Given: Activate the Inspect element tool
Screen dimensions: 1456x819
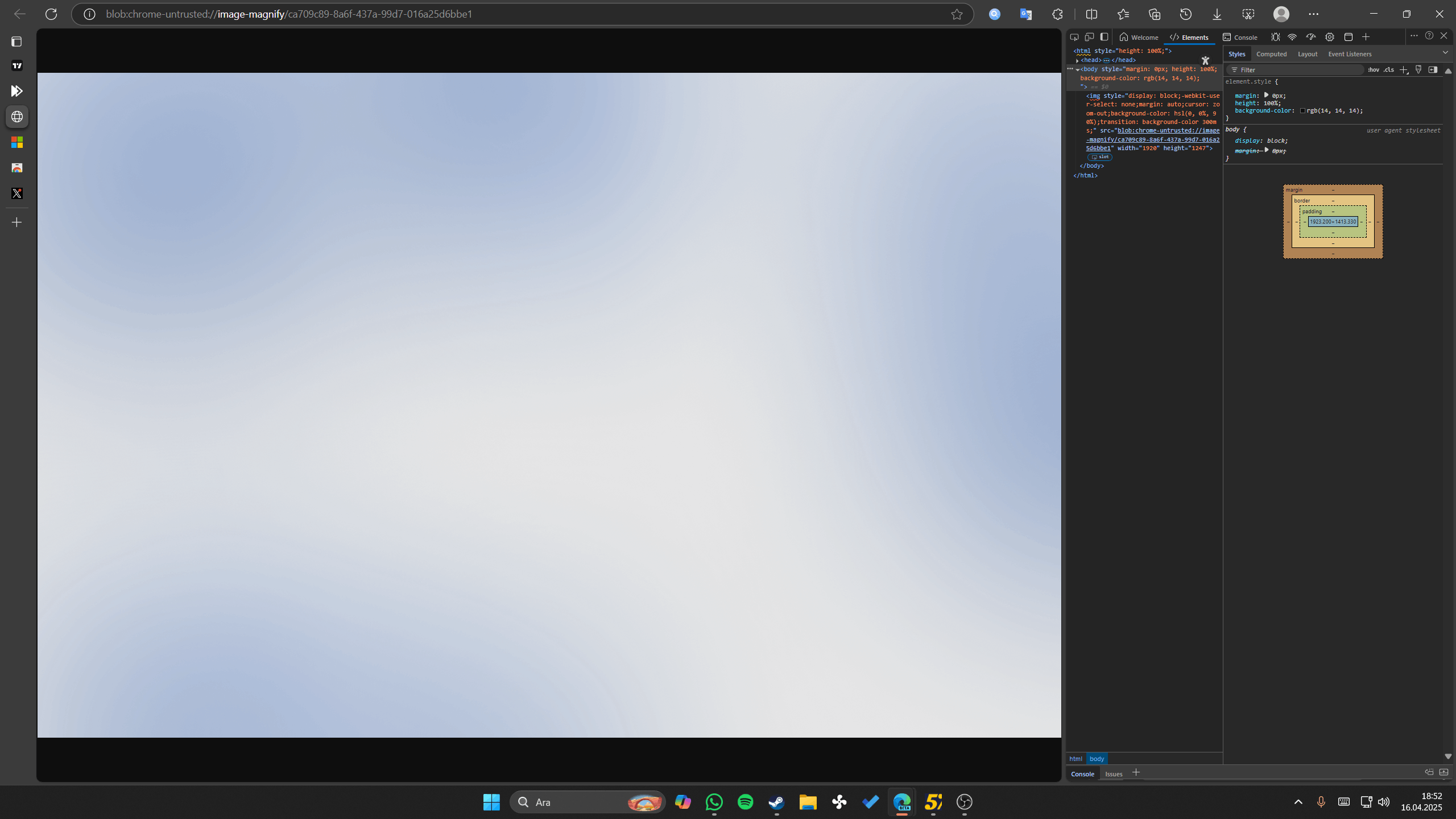Looking at the screenshot, I should point(1075,37).
